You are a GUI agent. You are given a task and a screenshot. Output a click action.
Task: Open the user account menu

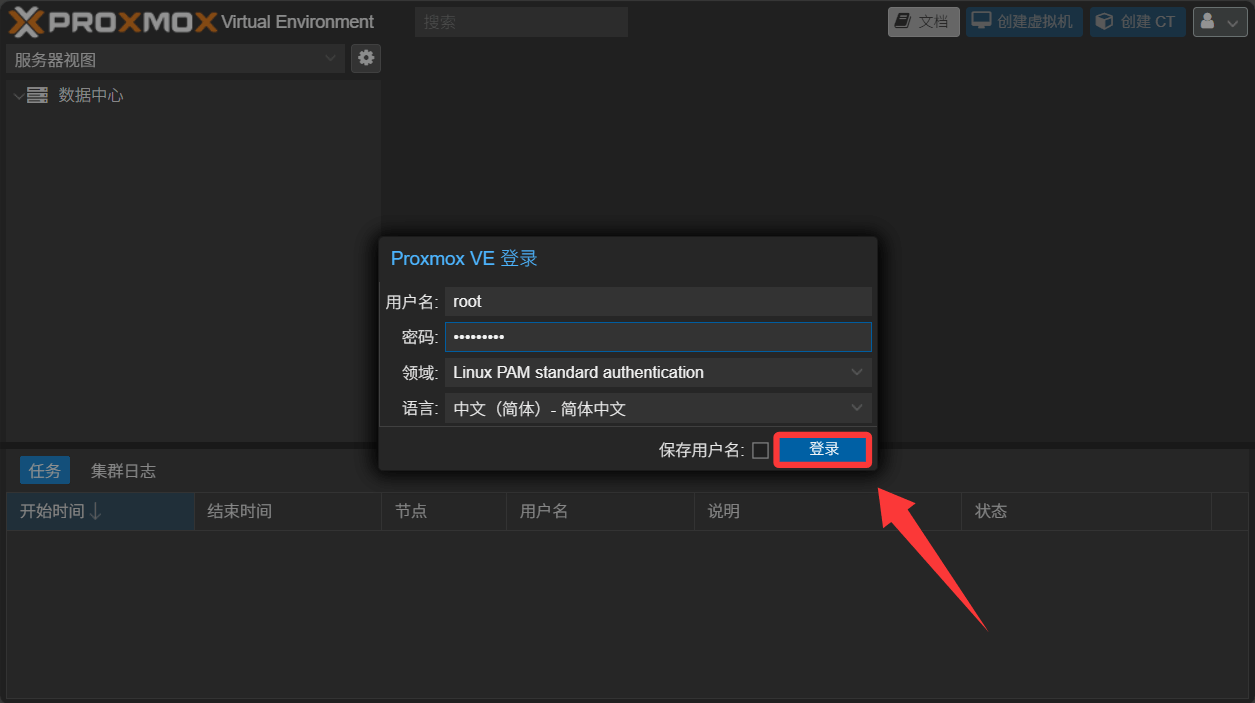point(1219,22)
